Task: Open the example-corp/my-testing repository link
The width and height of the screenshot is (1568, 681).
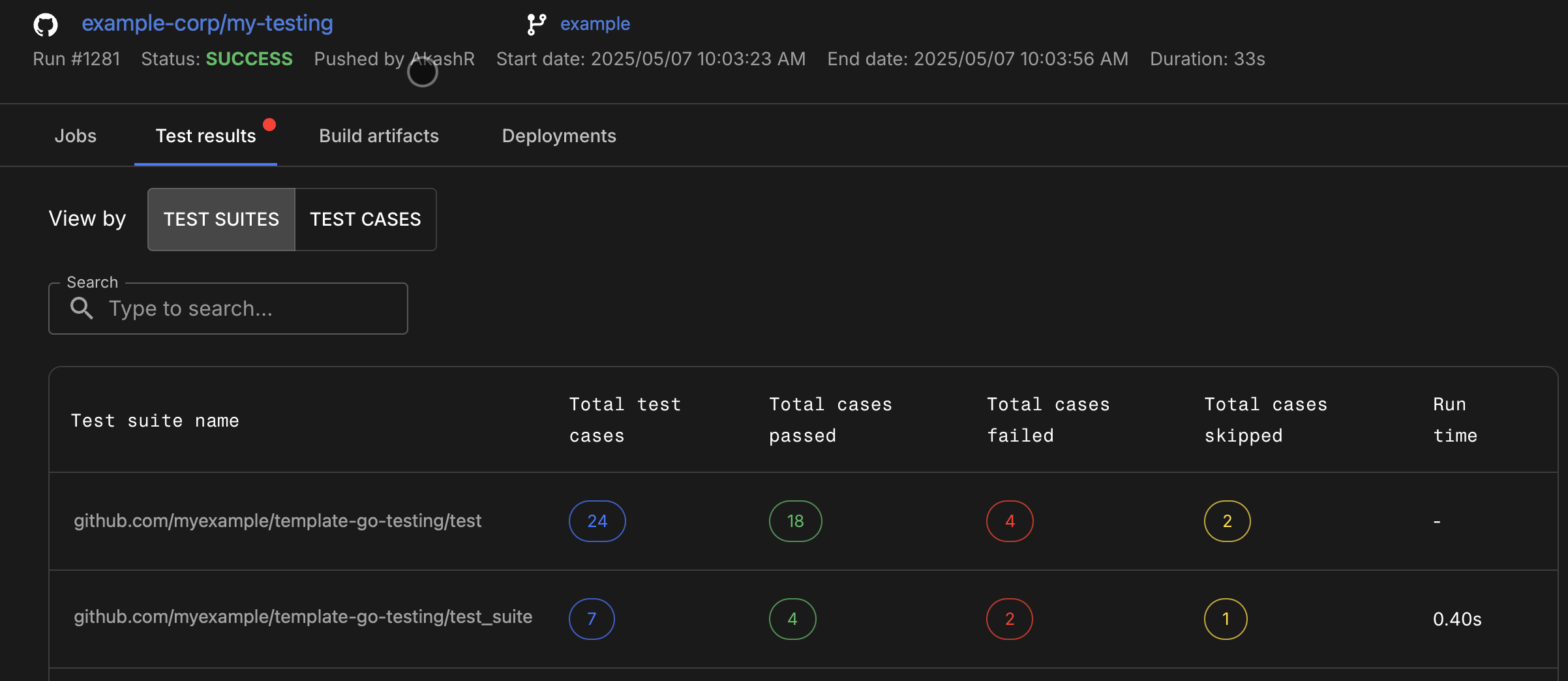Action: pyautogui.click(x=207, y=23)
